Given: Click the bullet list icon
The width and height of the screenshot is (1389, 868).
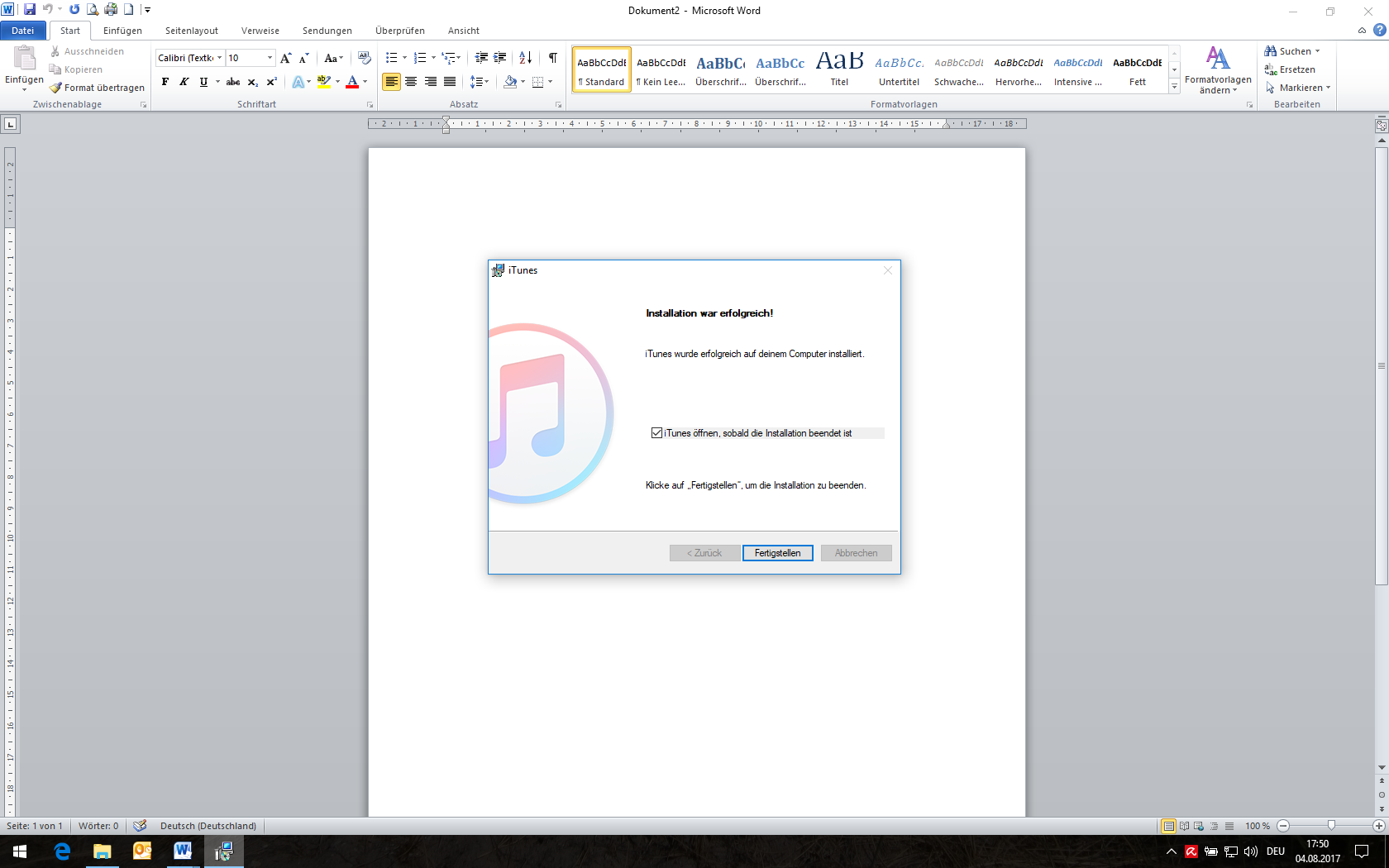Looking at the screenshot, I should pos(391,58).
